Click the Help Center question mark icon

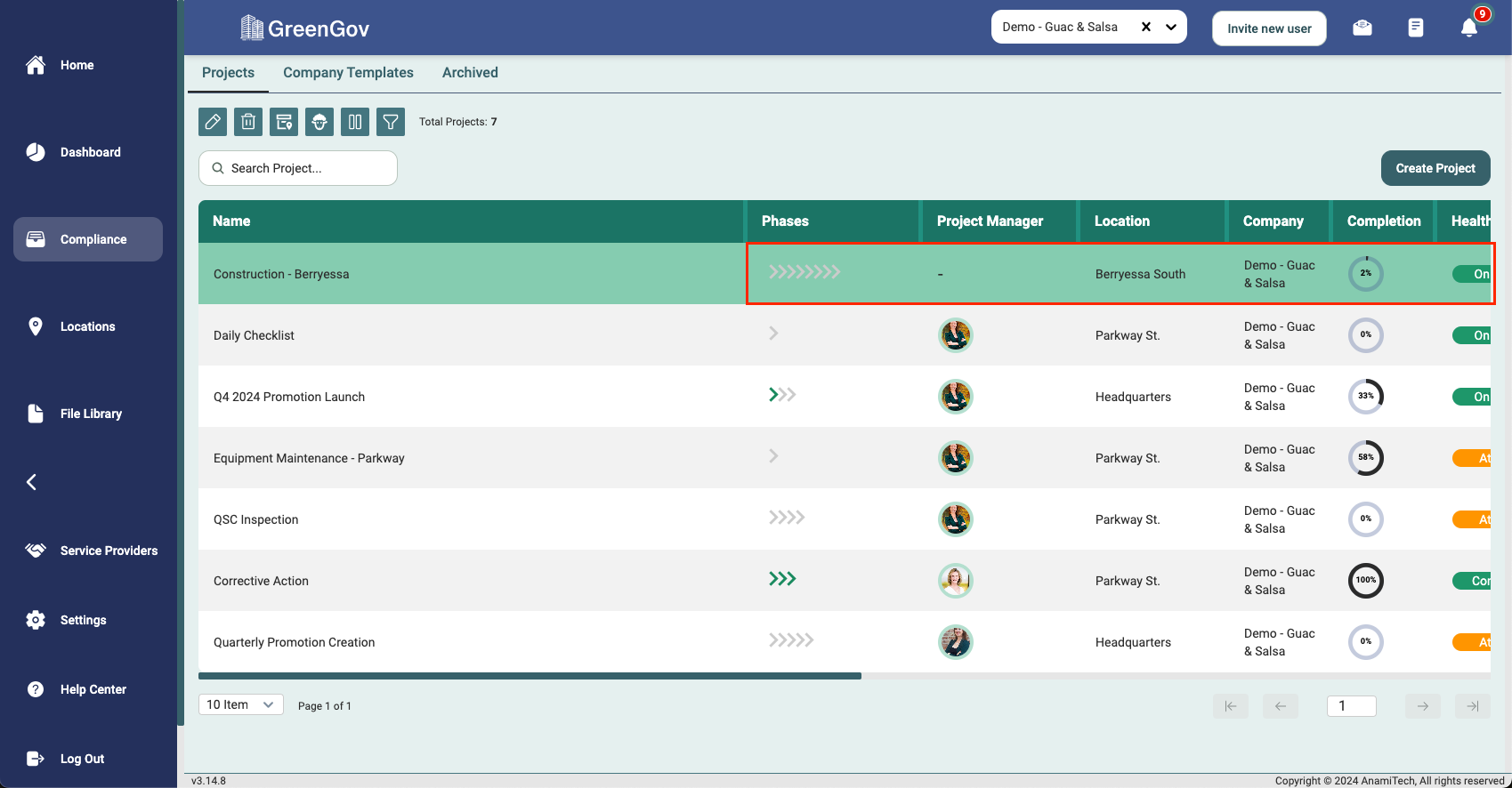[x=36, y=689]
